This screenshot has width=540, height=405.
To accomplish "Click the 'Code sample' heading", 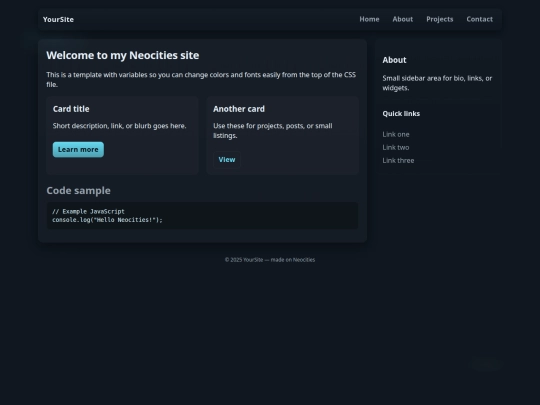I will point(79,190).
